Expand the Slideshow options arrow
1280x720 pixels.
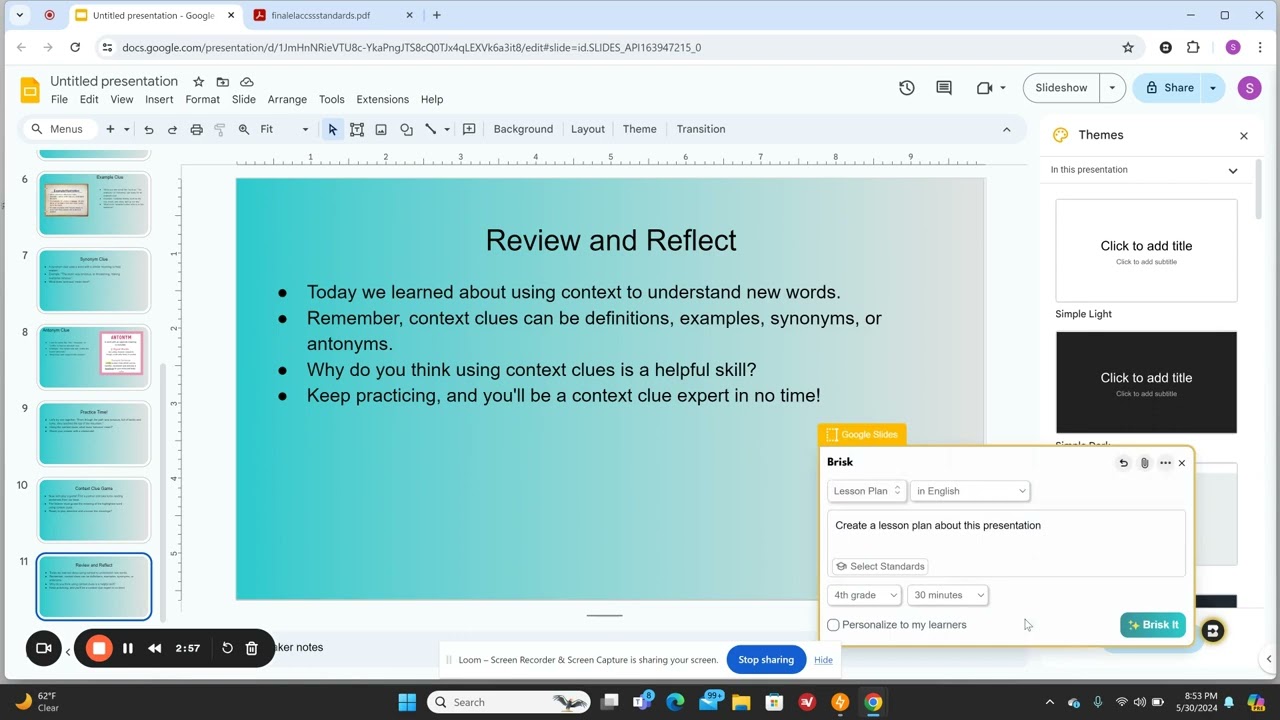1112,88
